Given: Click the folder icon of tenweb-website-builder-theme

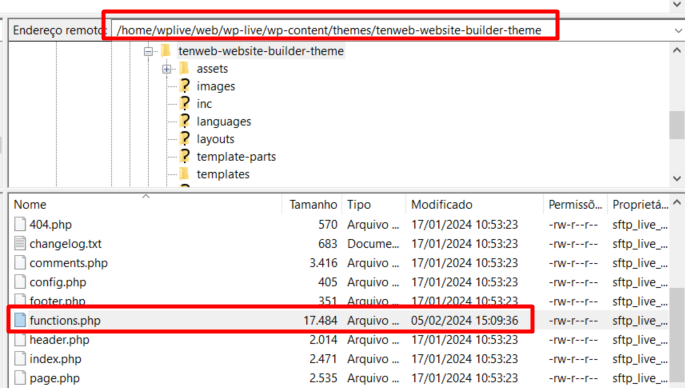Looking at the screenshot, I should 166,51.
